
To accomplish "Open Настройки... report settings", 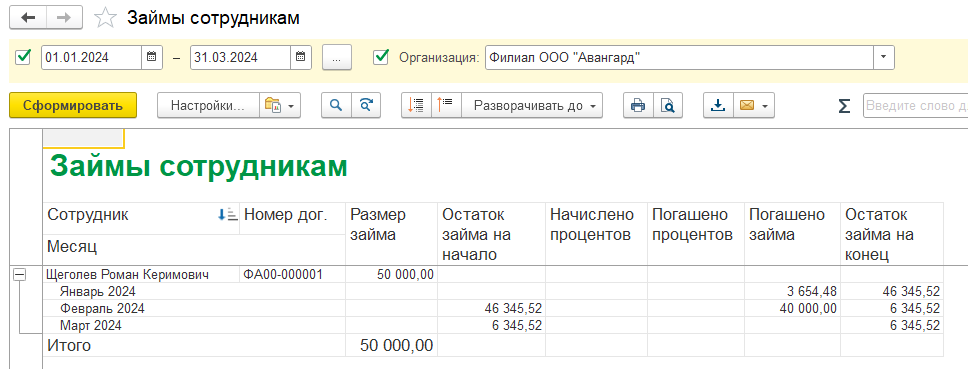I will tap(208, 106).
